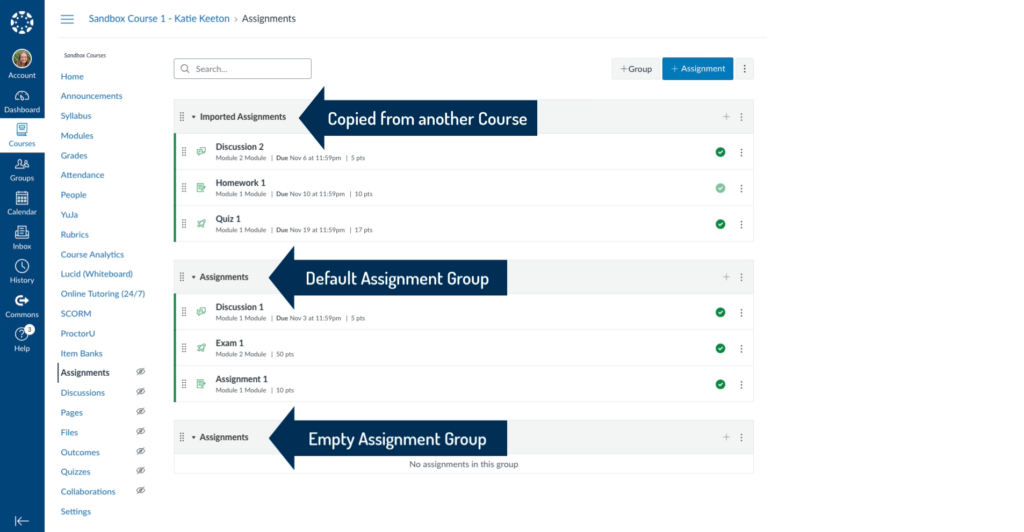Image resolution: width=1024 pixels, height=532 pixels.
Task: Open the Exam 1 assignment link
Action: pos(229,343)
